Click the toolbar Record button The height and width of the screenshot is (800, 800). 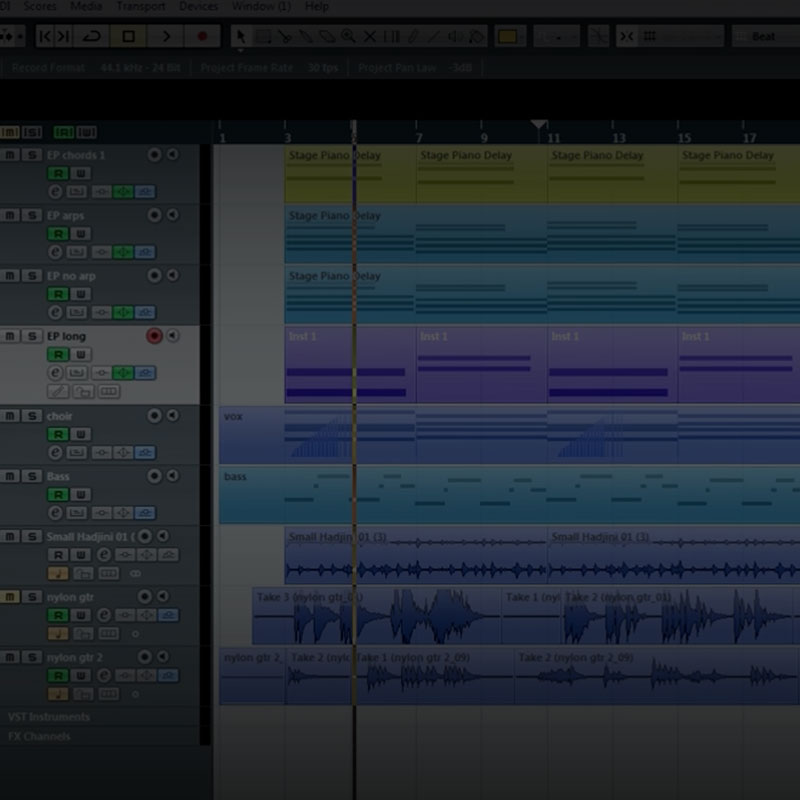(x=203, y=37)
